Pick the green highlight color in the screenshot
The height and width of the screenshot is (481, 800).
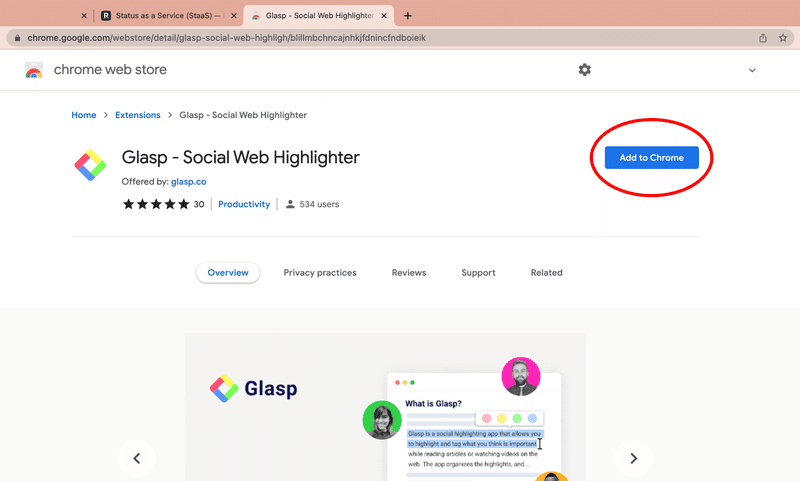[x=517, y=418]
